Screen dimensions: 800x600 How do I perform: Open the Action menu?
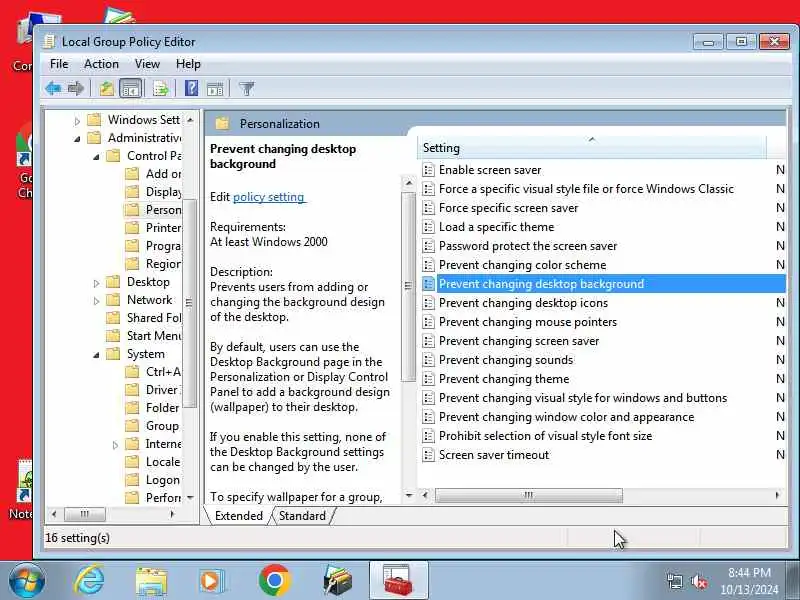pos(101,64)
